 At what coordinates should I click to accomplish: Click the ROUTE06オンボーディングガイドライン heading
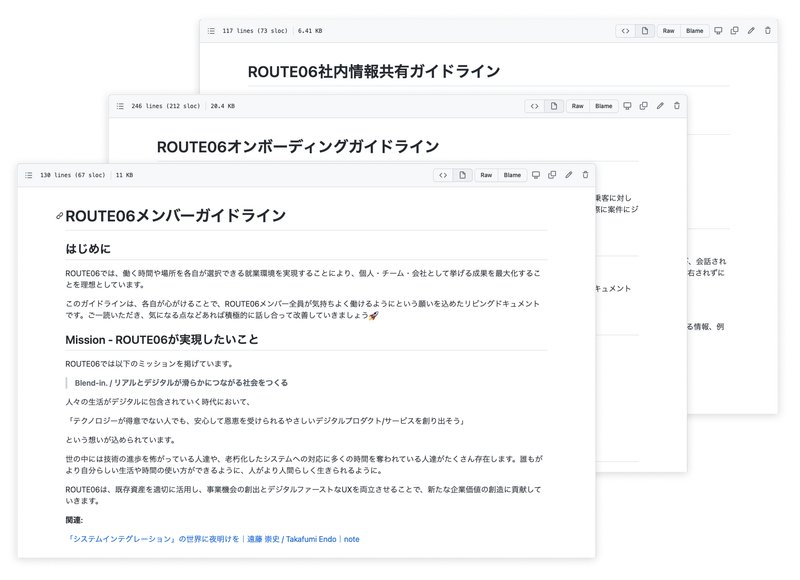pos(298,147)
